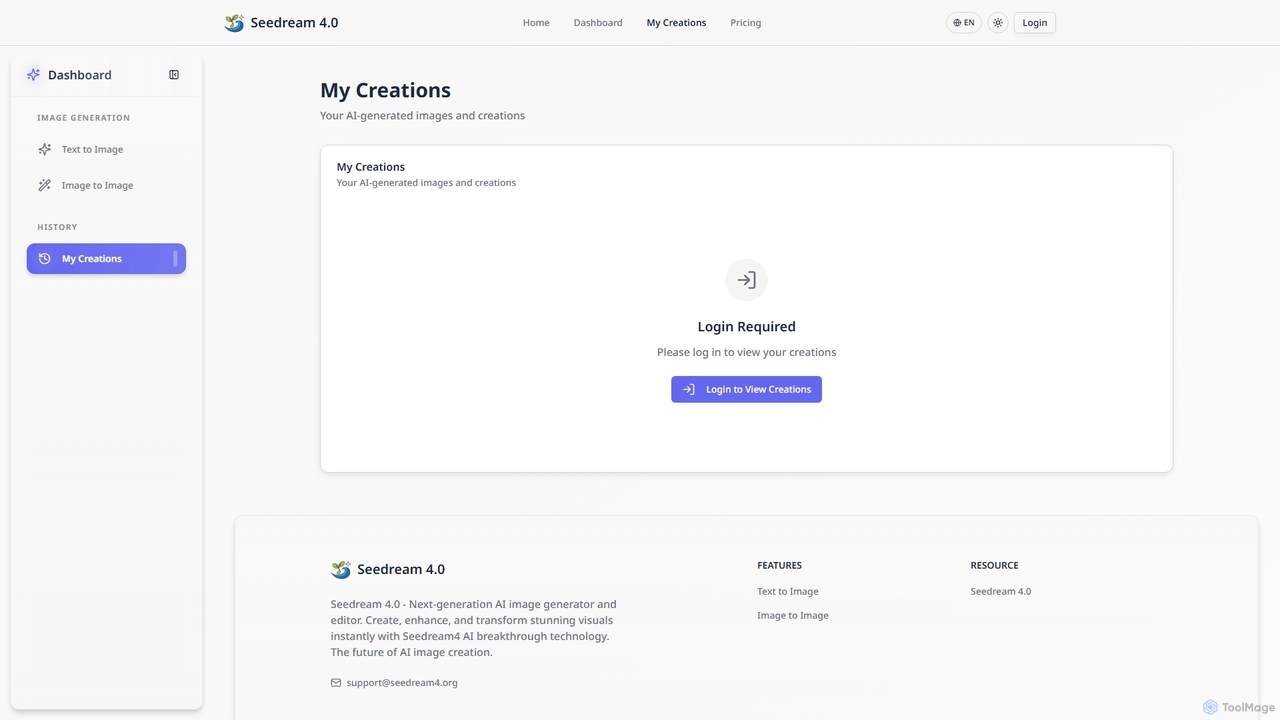Select My Creations sidebar item

pyautogui.click(x=106, y=258)
